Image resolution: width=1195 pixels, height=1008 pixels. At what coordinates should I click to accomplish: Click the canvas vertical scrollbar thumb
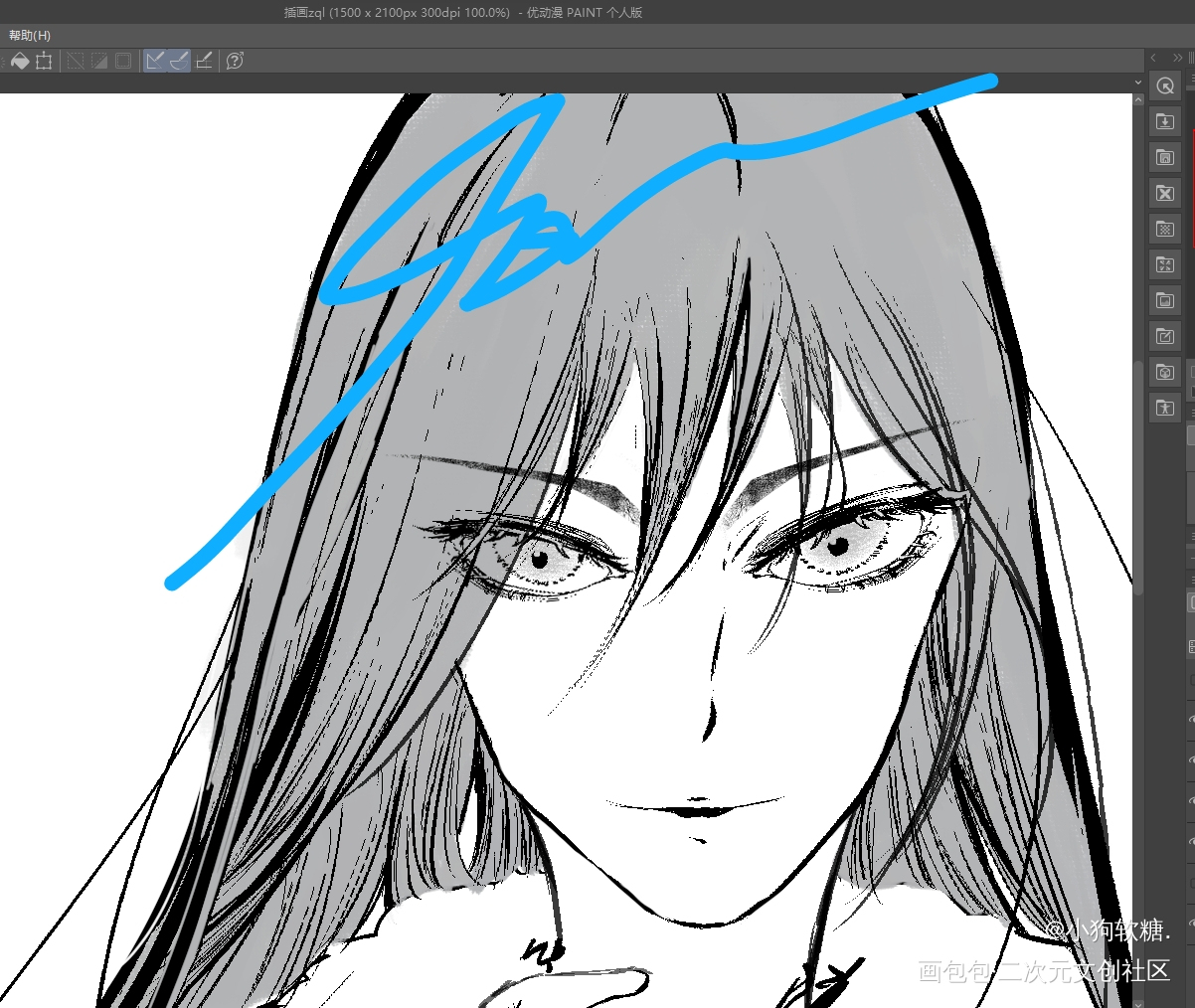coord(1138,477)
